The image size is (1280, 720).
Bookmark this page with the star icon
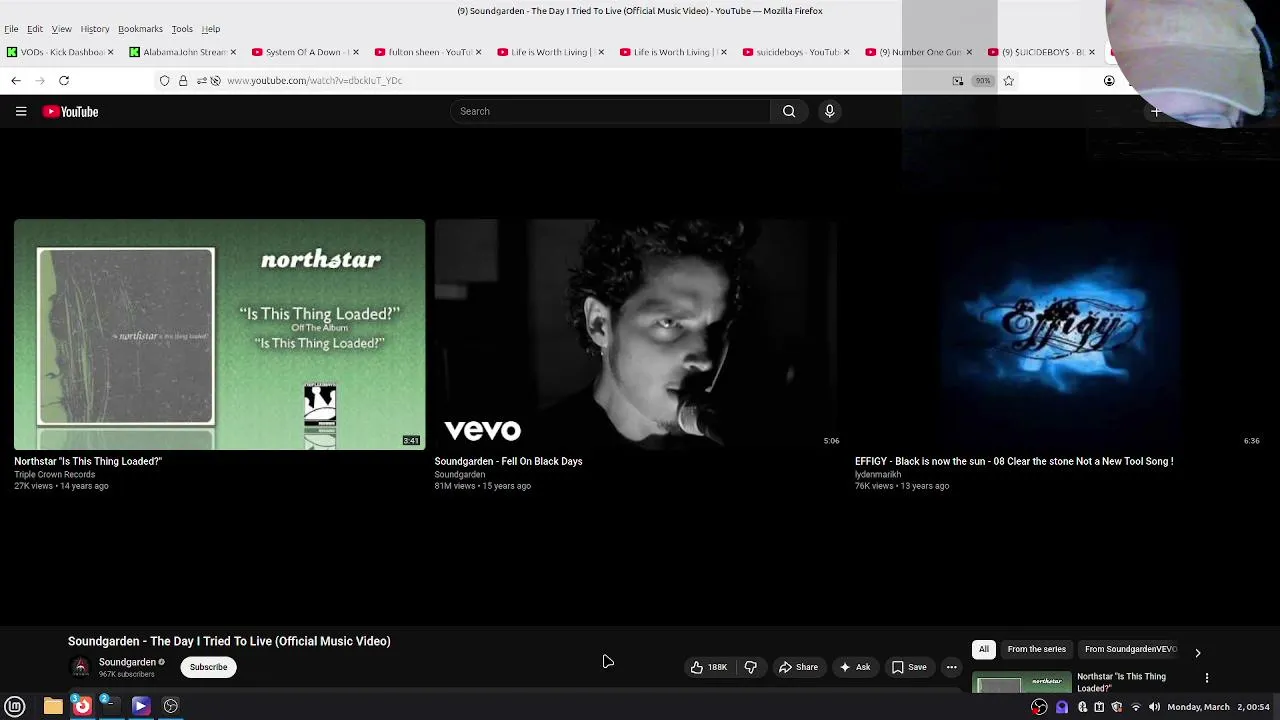[x=1008, y=80]
